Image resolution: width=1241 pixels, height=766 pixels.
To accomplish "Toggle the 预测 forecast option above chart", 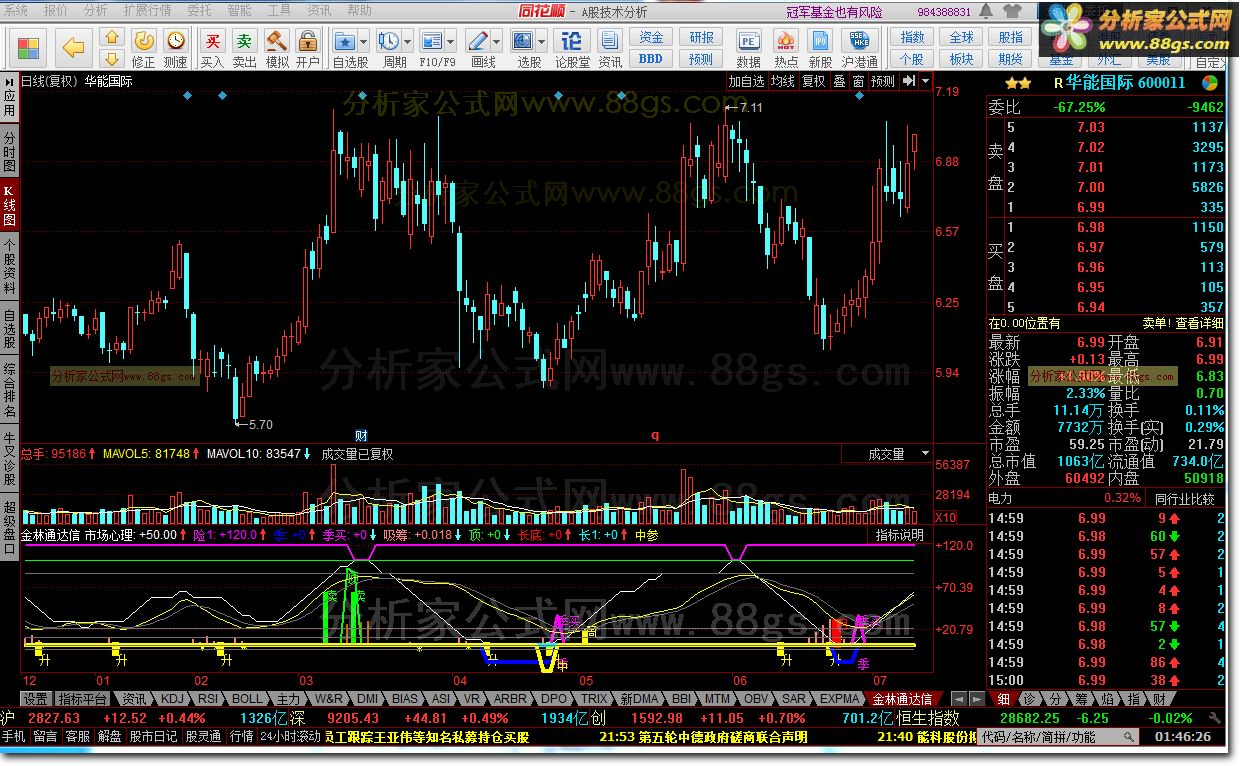I will coord(882,81).
